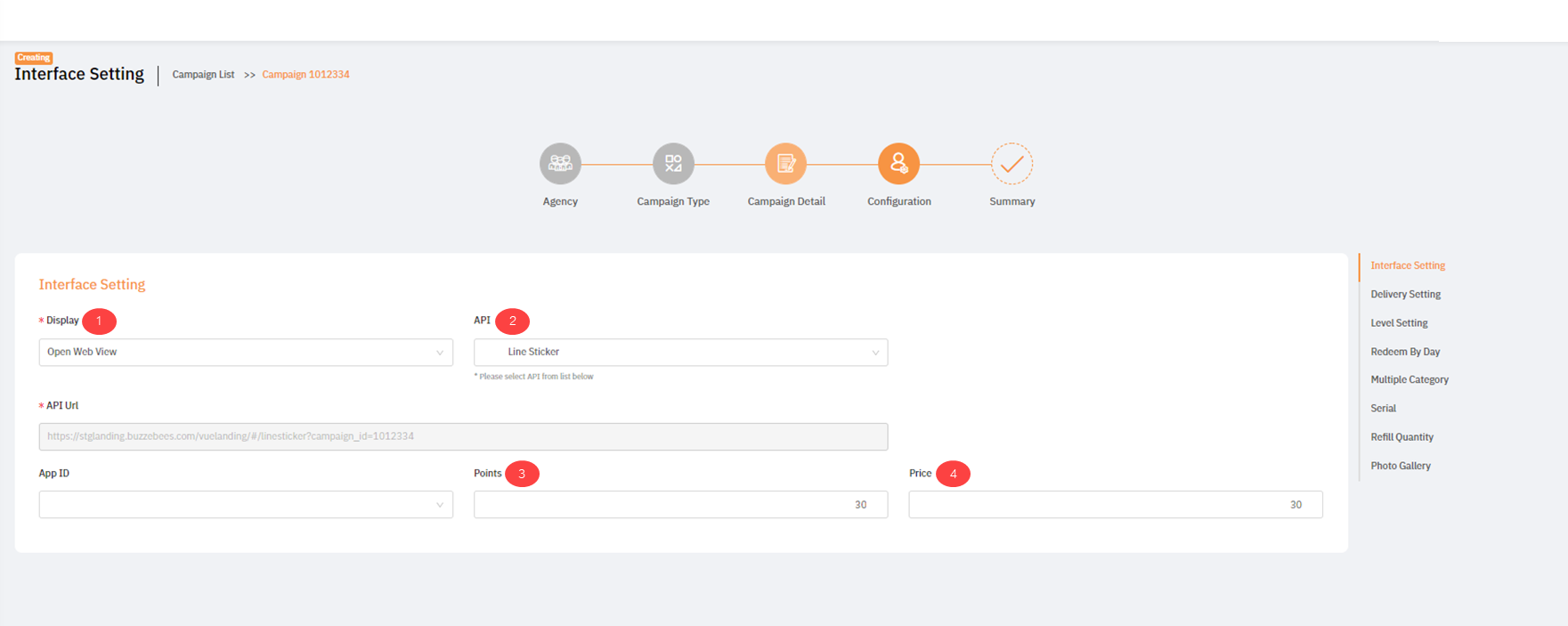Switch to the Delivery Setting section
This screenshot has width=1568, height=626.
pos(1405,294)
